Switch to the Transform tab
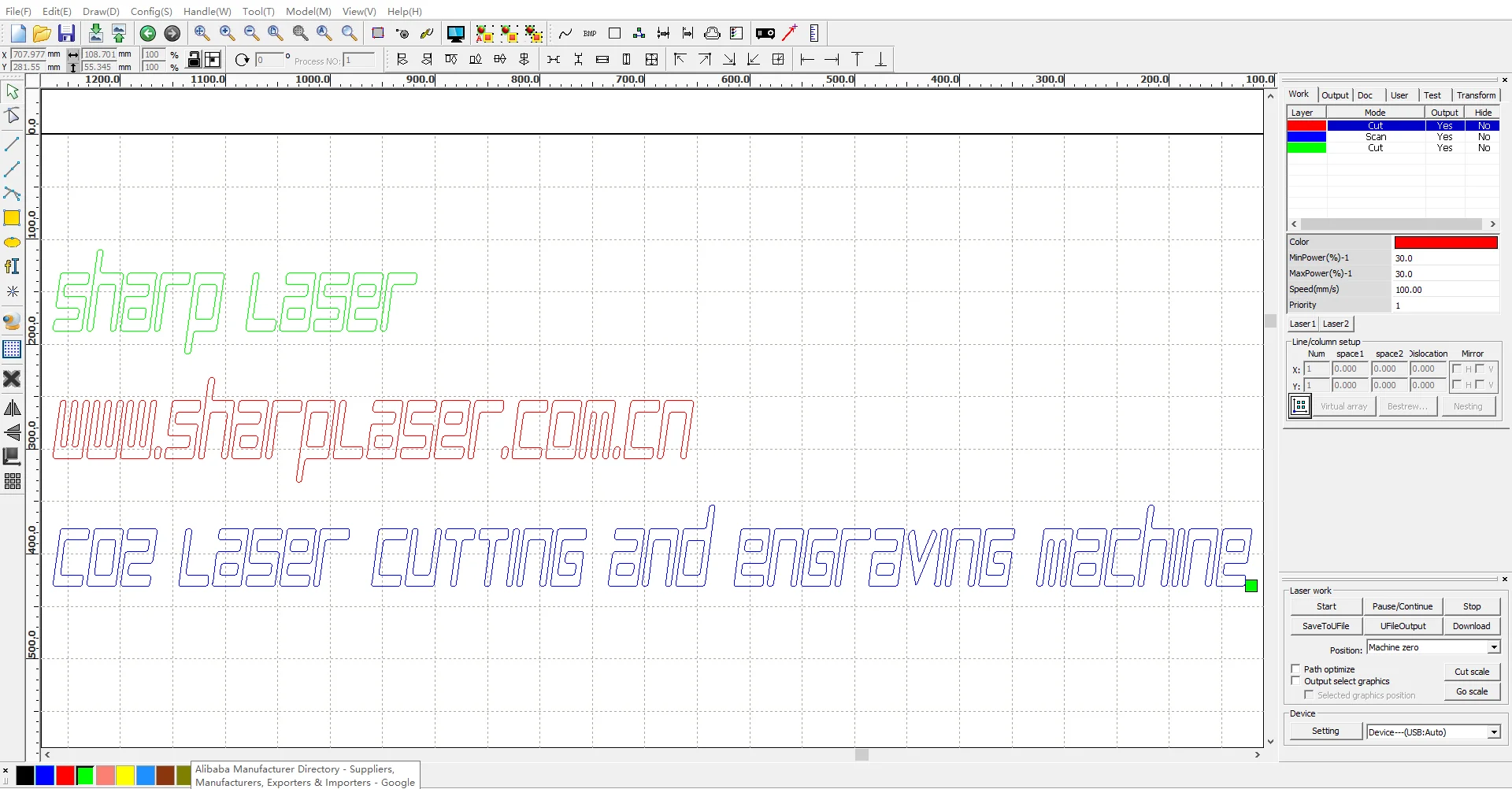The width and height of the screenshot is (1512, 789). point(1475,95)
